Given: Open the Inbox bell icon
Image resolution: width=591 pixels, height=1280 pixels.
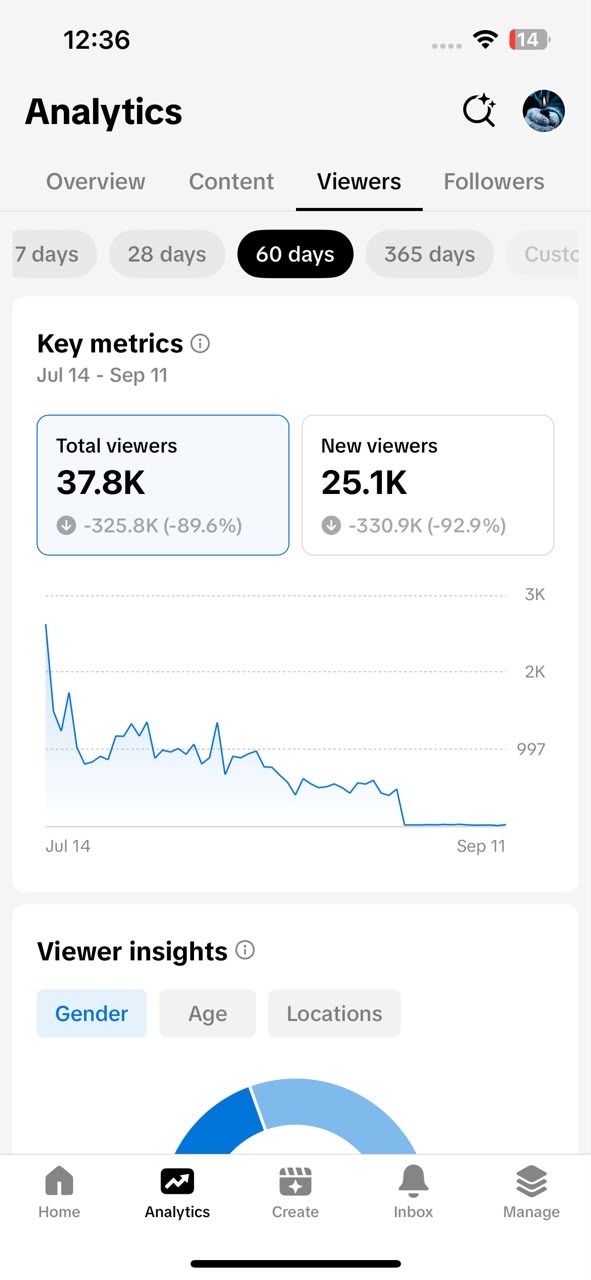Looking at the screenshot, I should click(x=413, y=1193).
